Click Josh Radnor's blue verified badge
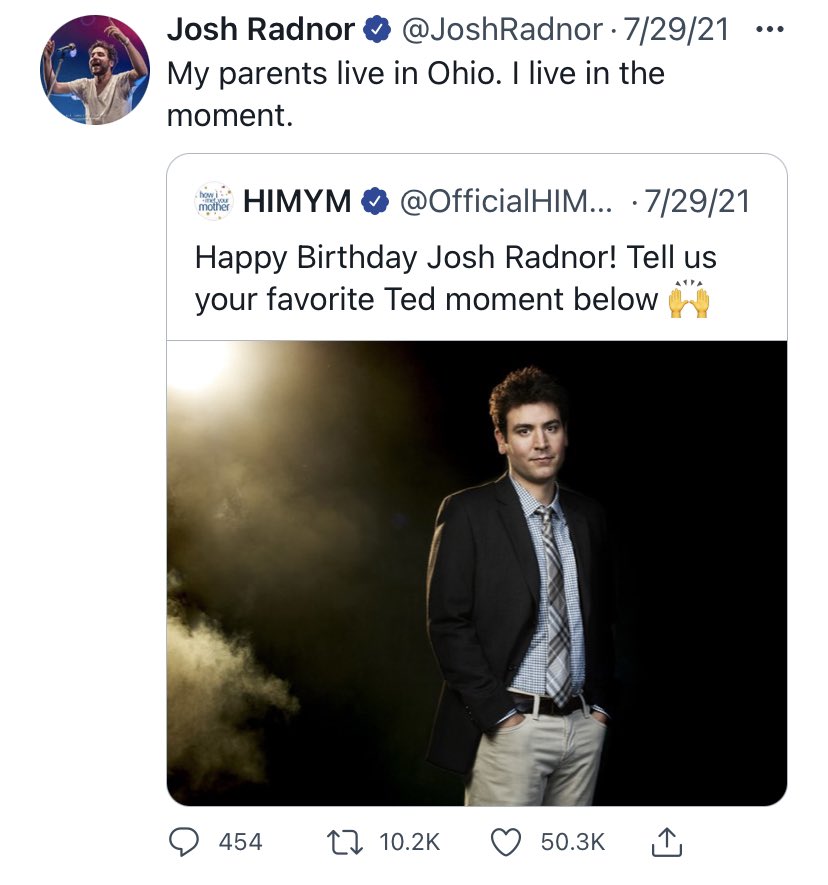828x885 pixels. [377, 31]
